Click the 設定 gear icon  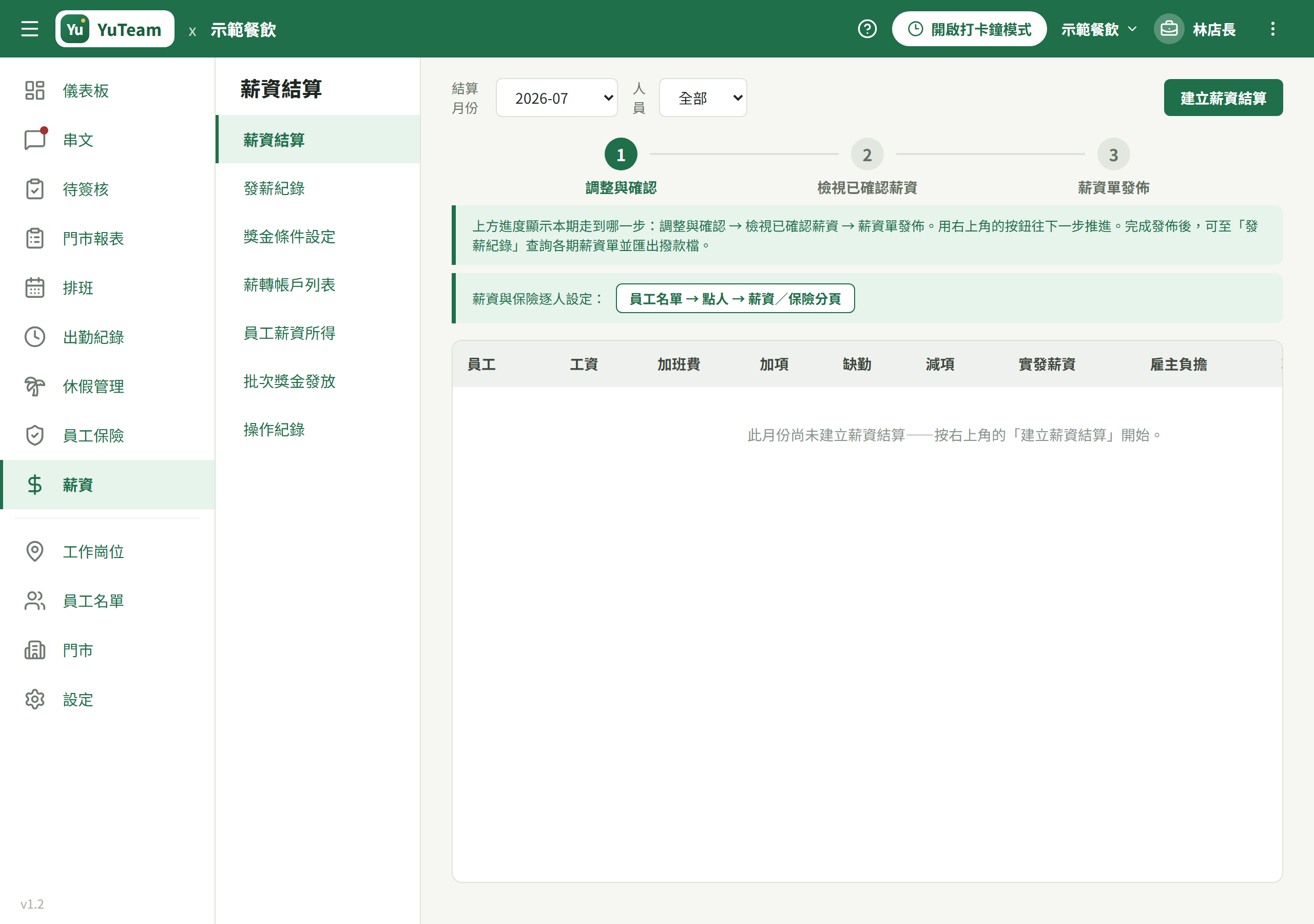(35, 699)
